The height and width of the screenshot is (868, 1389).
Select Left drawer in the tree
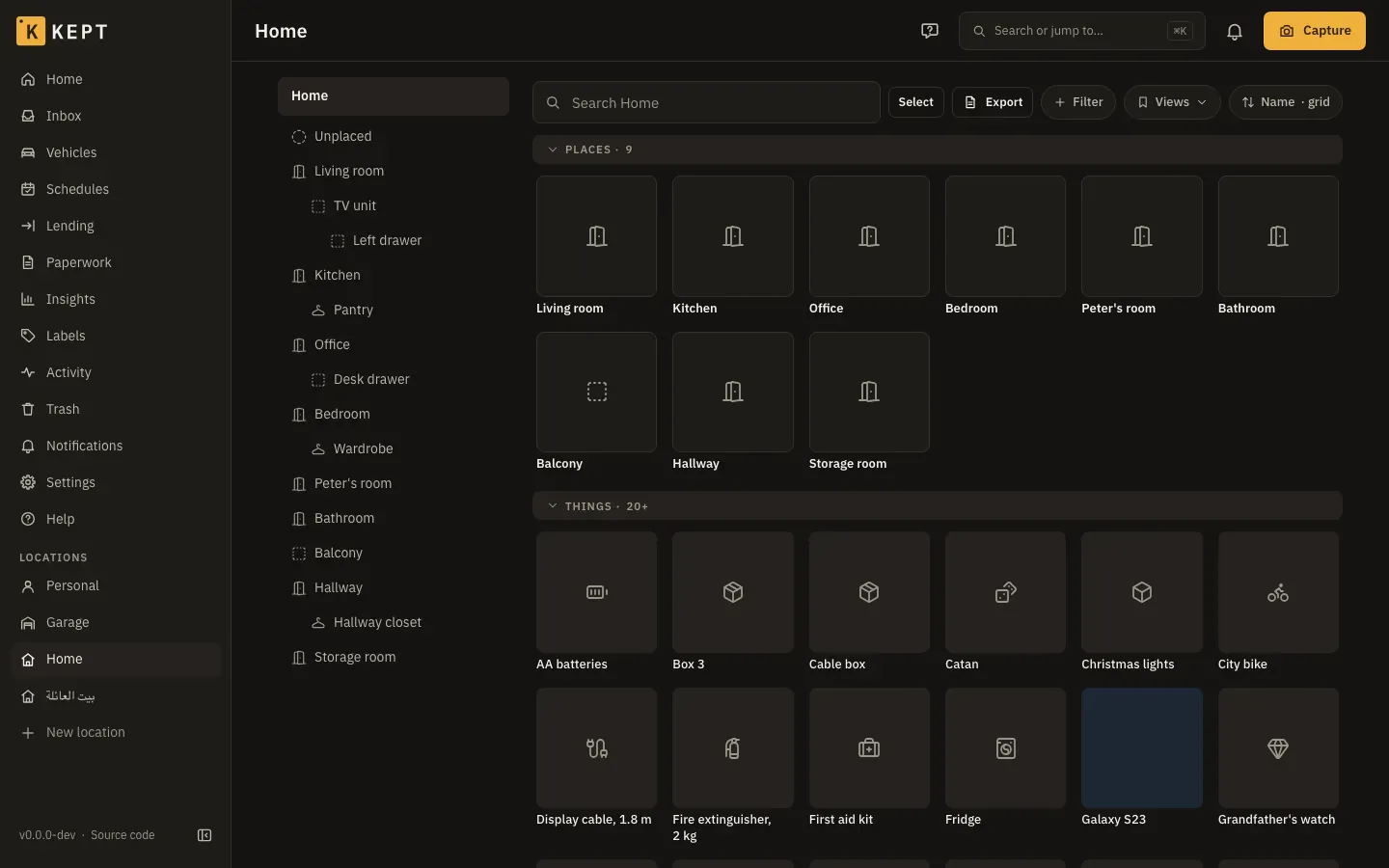coord(394,240)
